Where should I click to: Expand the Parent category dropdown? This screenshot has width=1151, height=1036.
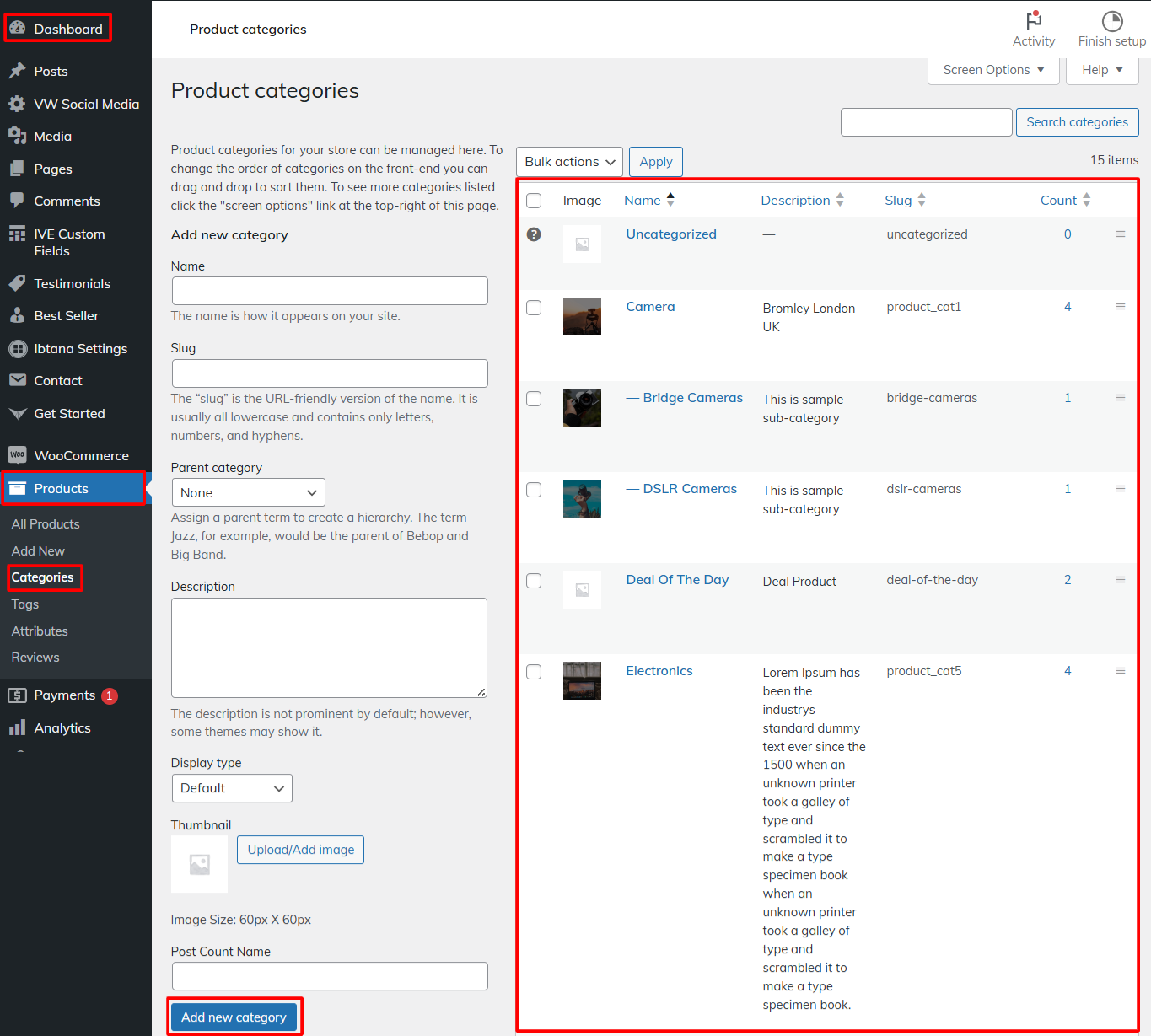[x=248, y=493]
